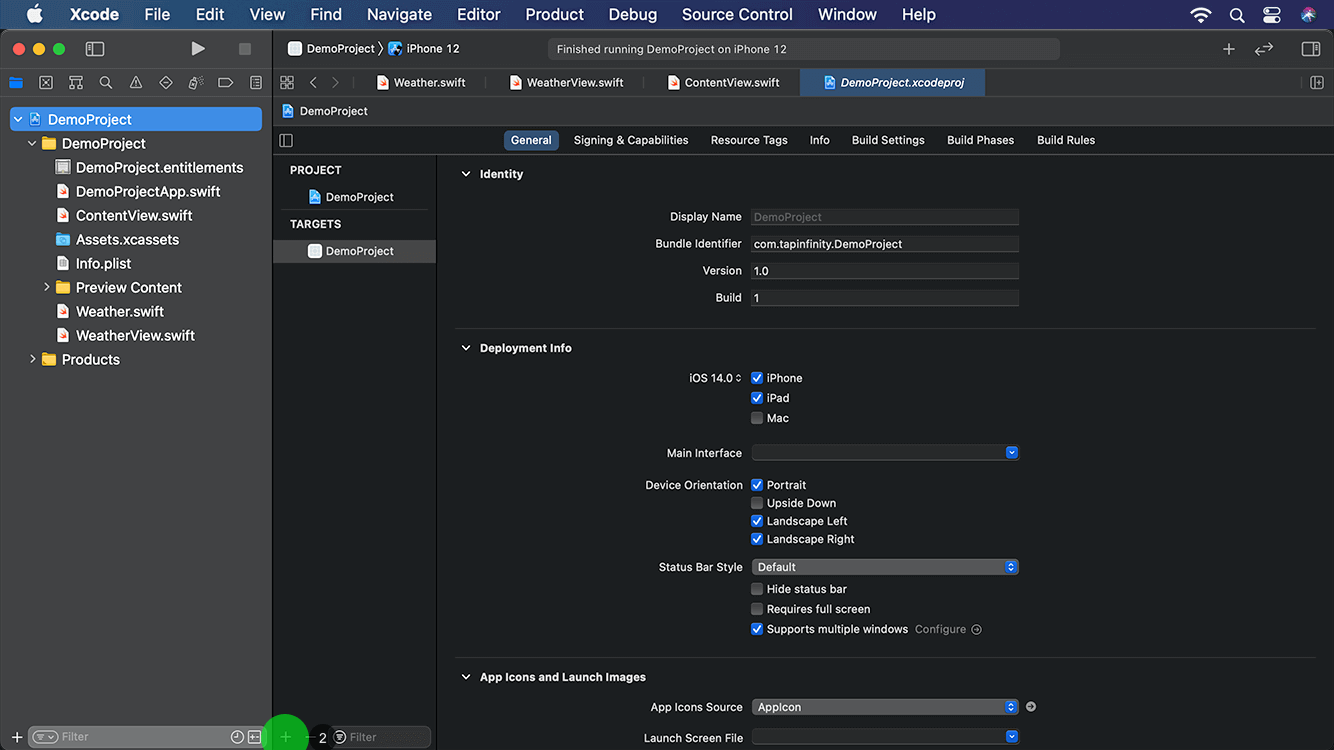Open the Source Control navigator icon

pyautogui.click(x=46, y=83)
